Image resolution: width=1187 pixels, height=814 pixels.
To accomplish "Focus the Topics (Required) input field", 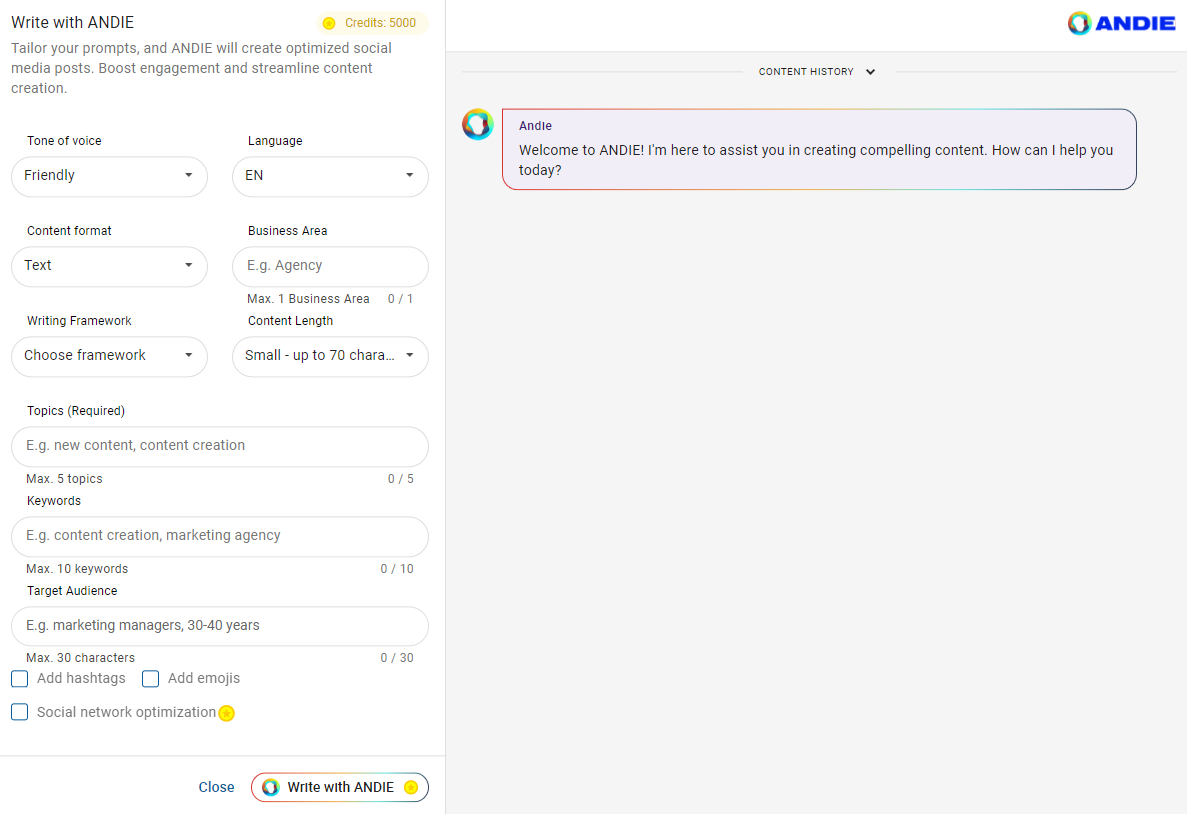I will coord(220,447).
